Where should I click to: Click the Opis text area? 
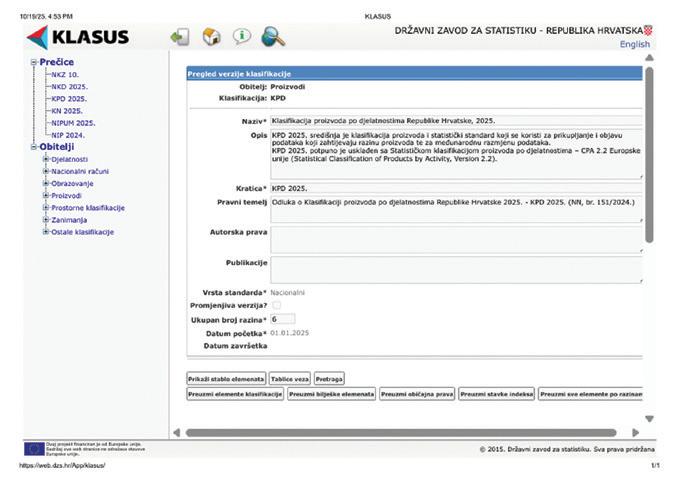pyautogui.click(x=456, y=154)
